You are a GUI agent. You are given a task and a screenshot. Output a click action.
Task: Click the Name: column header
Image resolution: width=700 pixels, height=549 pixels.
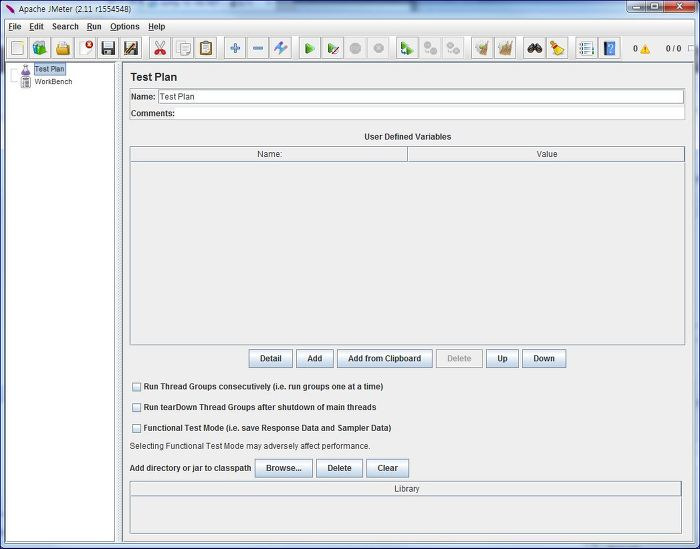[269, 154]
